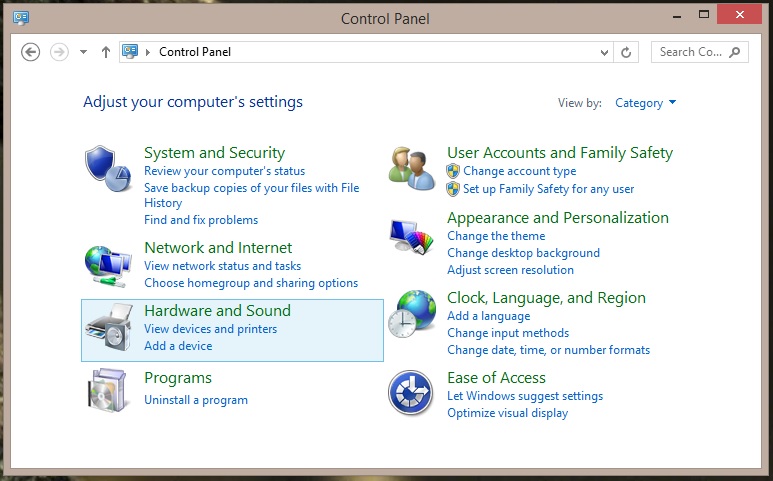773x481 pixels.
Task: Click Change desktop background
Action: [524, 253]
